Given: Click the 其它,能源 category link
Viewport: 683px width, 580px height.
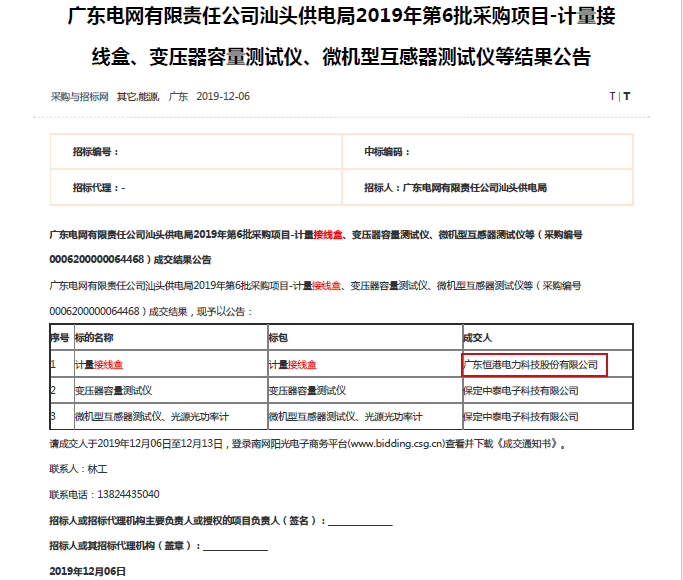Looking at the screenshot, I should [138, 97].
